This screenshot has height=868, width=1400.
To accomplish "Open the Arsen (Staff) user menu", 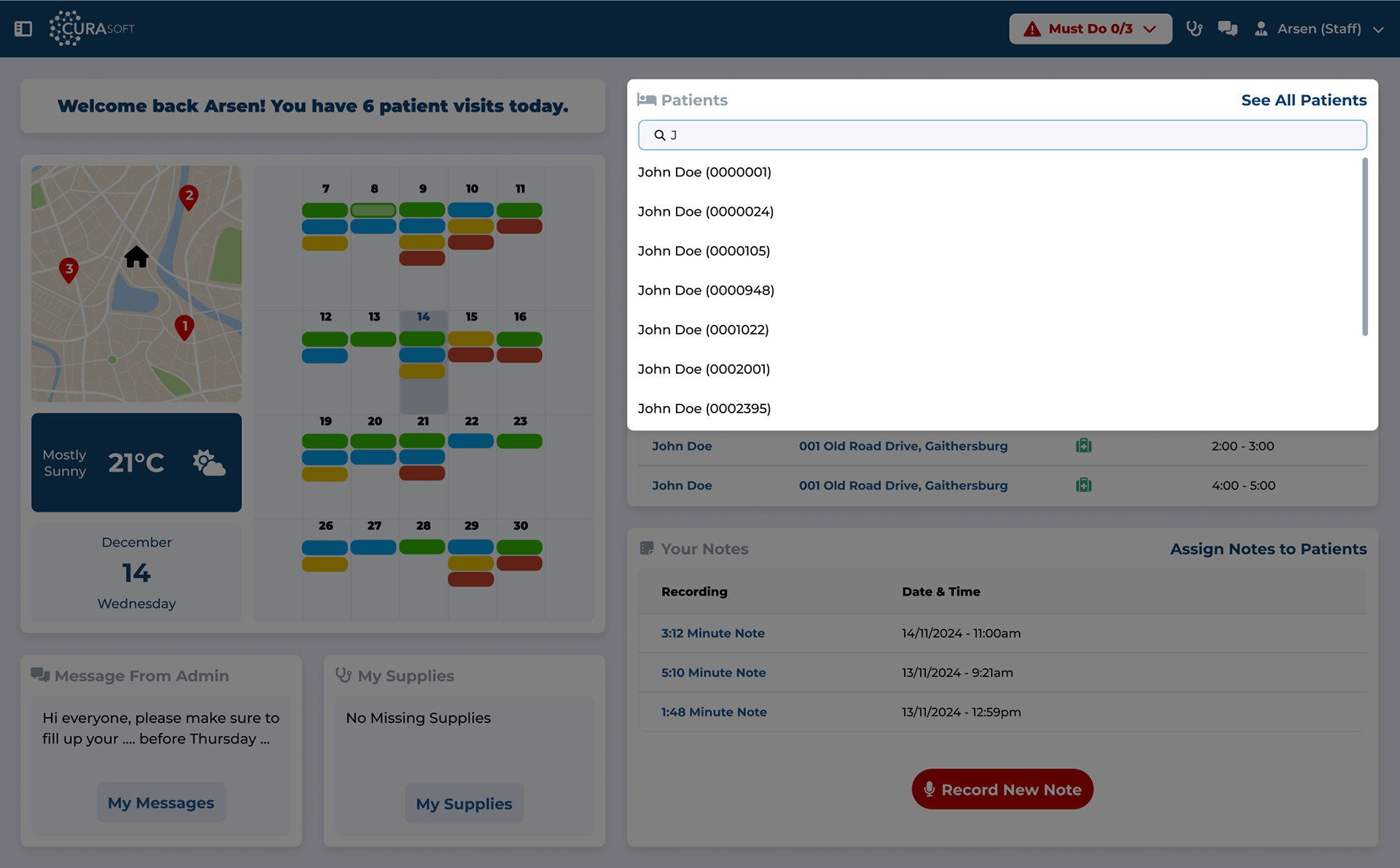I will click(1319, 29).
